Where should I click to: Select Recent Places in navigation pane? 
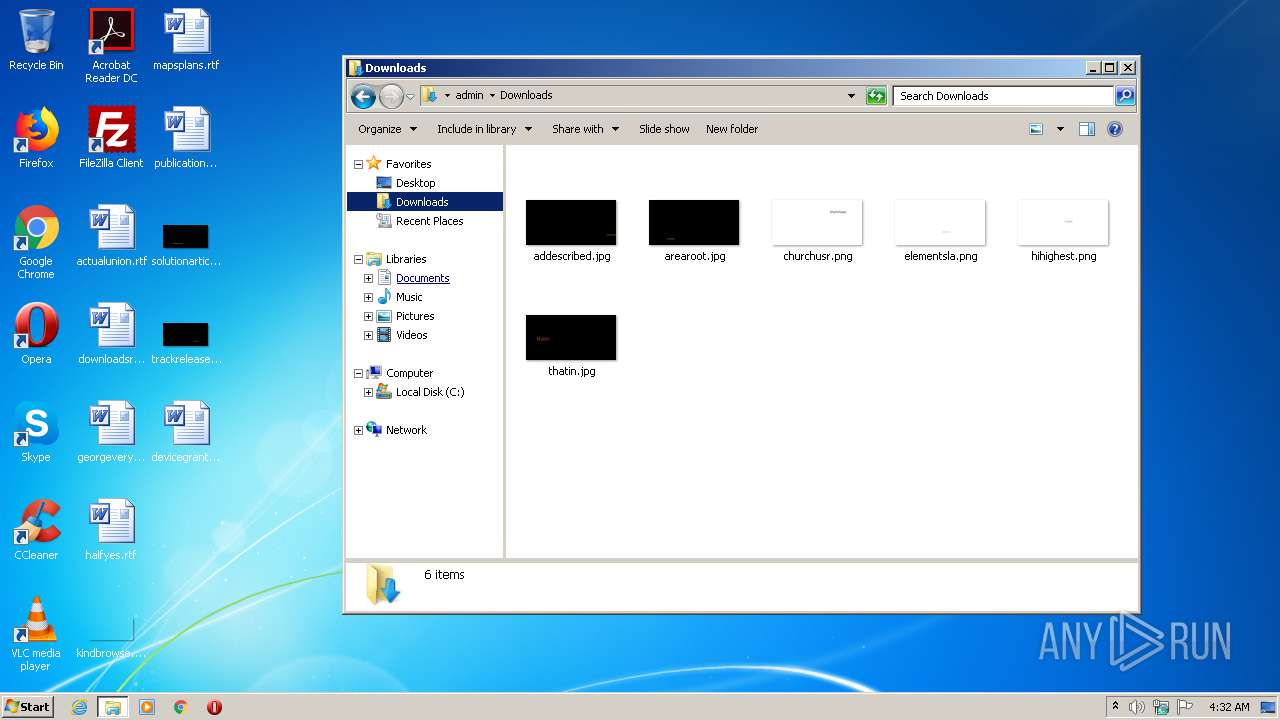coord(429,221)
